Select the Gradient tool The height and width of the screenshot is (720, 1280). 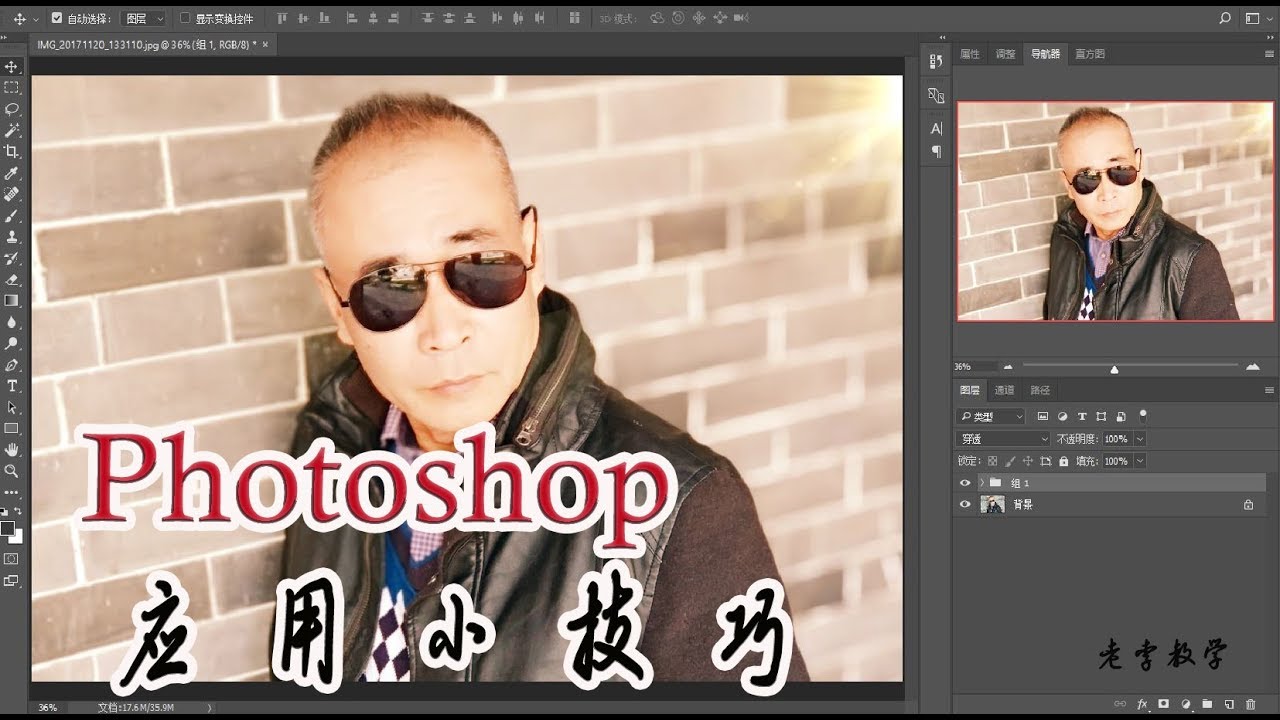click(12, 300)
